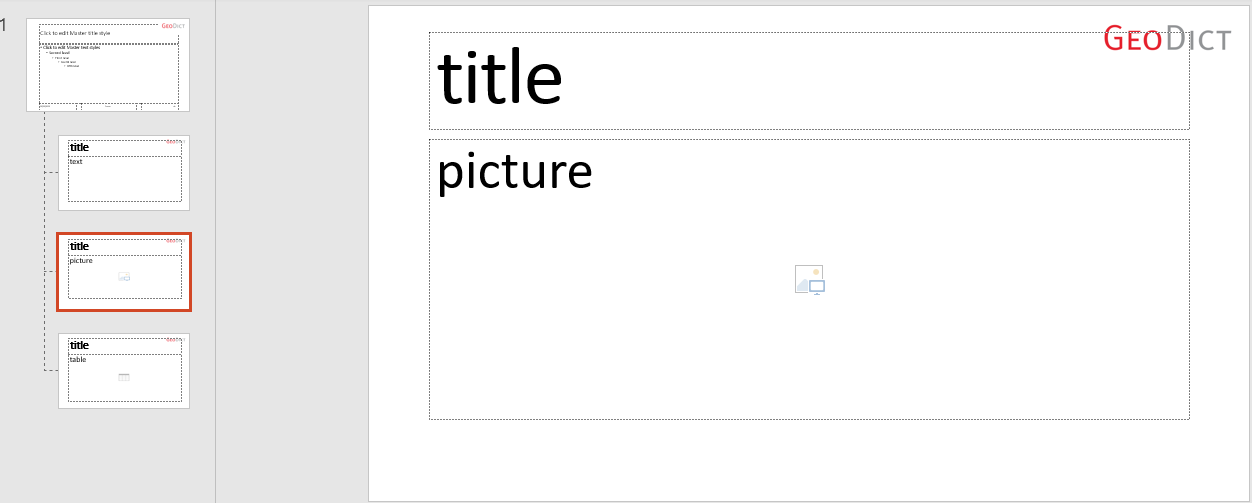Screen dimensions: 1252x503
Task: Click the insert picture icon in the placeholder
Action: pos(809,280)
